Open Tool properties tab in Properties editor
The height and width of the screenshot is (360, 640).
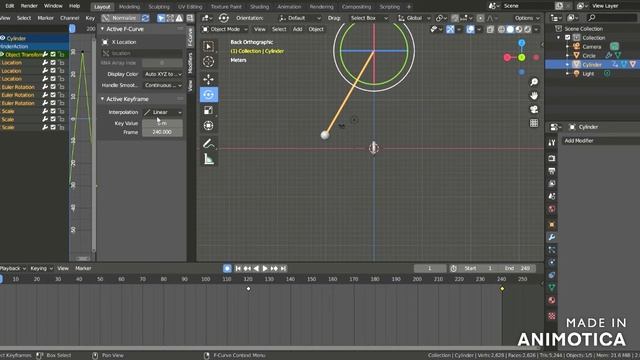click(x=552, y=143)
